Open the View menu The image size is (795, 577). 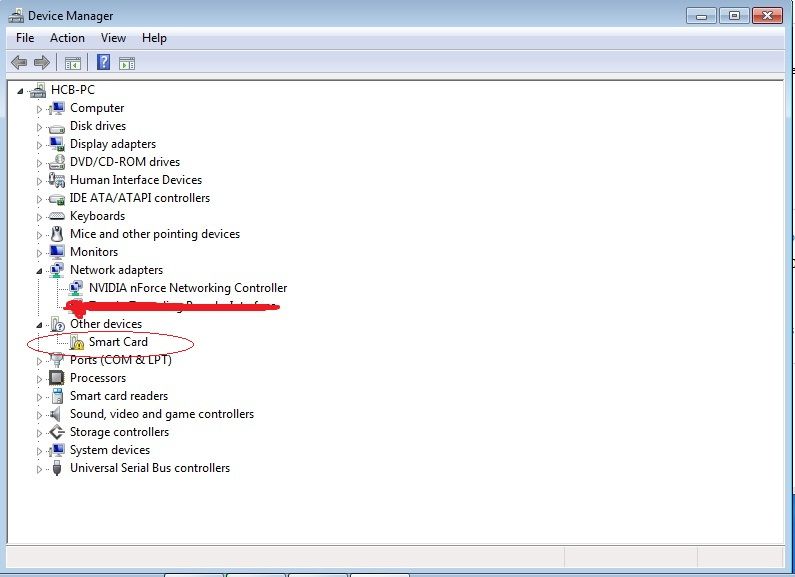pyautogui.click(x=113, y=38)
